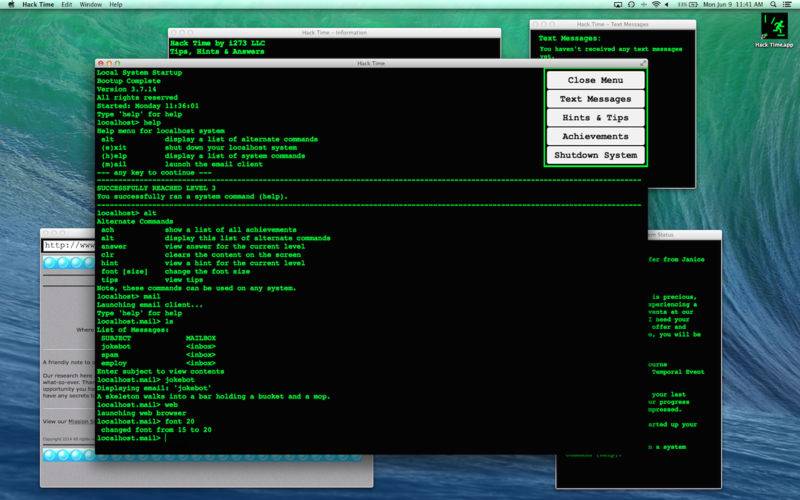Click the Hints & Tips button
This screenshot has height=500, width=800.
pos(595,117)
